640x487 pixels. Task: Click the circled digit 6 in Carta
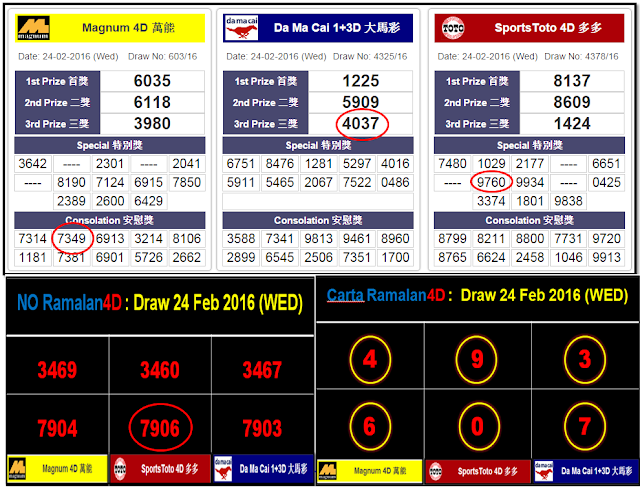(x=370, y=427)
